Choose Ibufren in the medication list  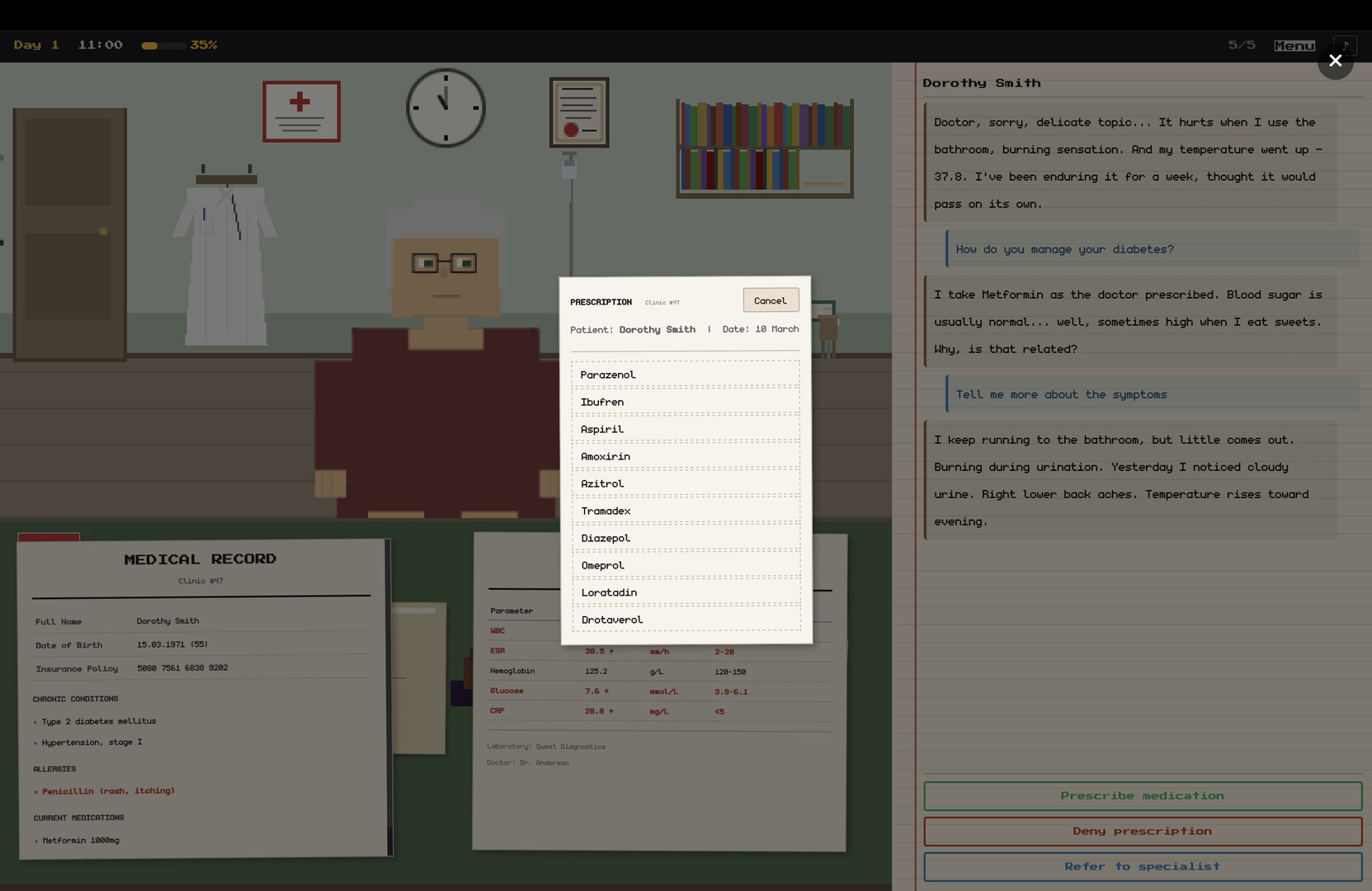(x=686, y=402)
